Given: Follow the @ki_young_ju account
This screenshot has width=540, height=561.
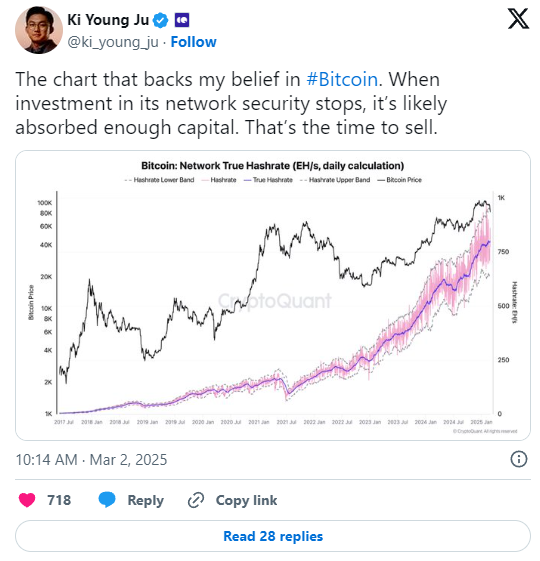Looking at the screenshot, I should click(x=193, y=42).
